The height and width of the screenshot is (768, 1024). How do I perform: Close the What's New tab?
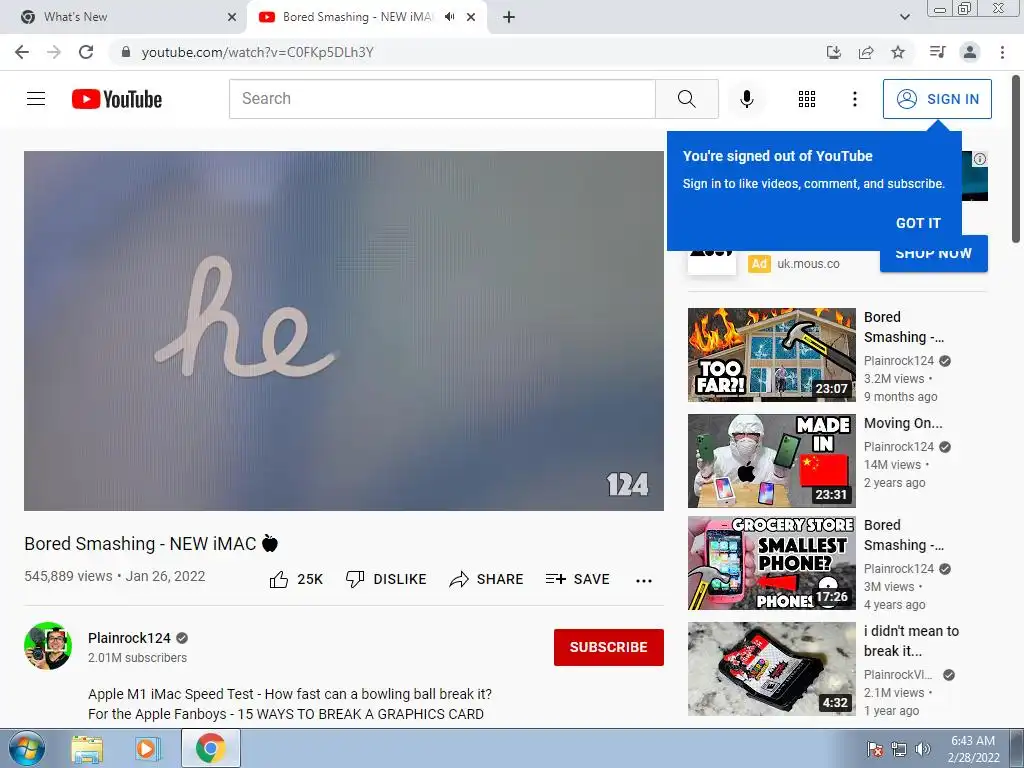[232, 17]
